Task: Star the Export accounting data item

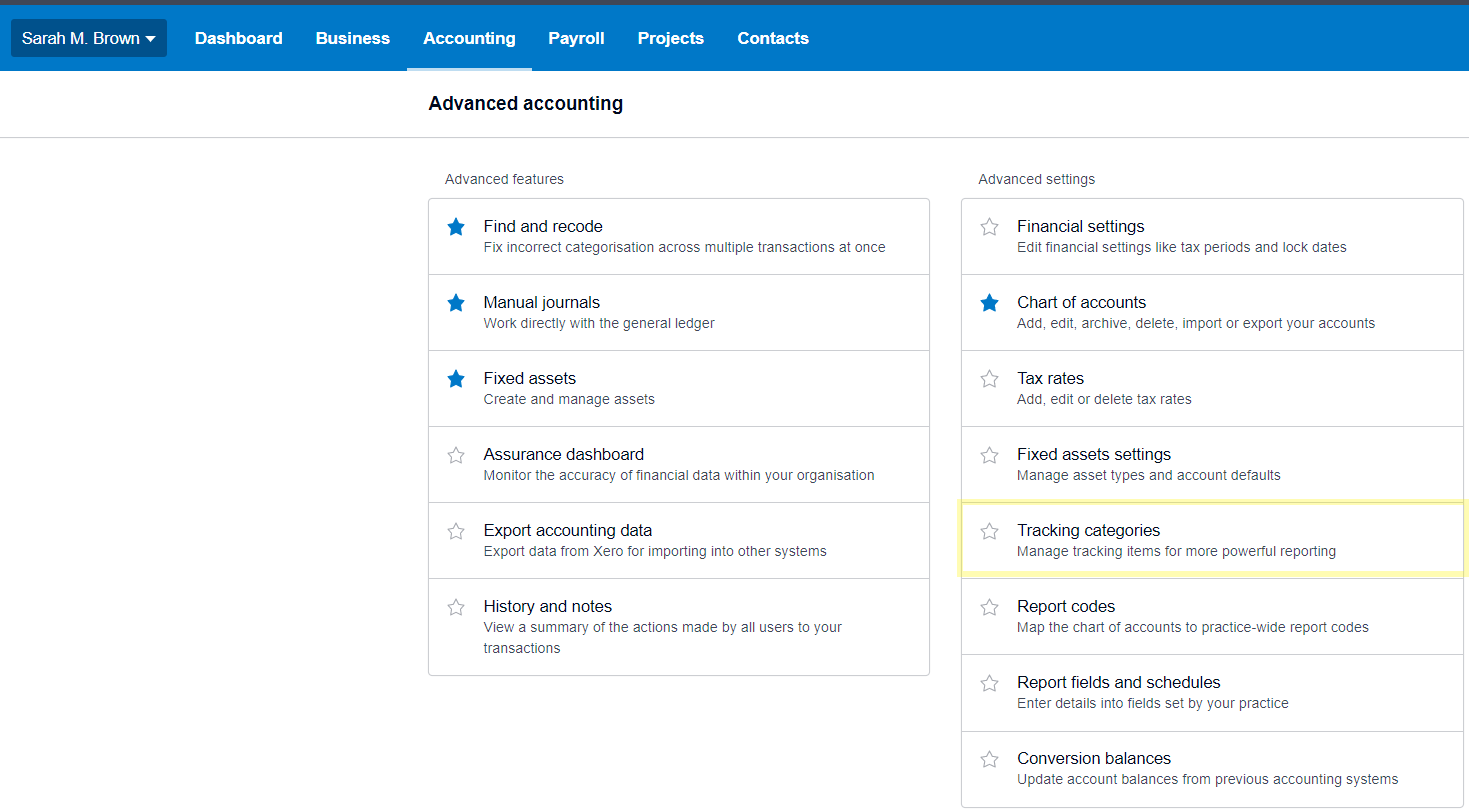Action: (x=456, y=531)
